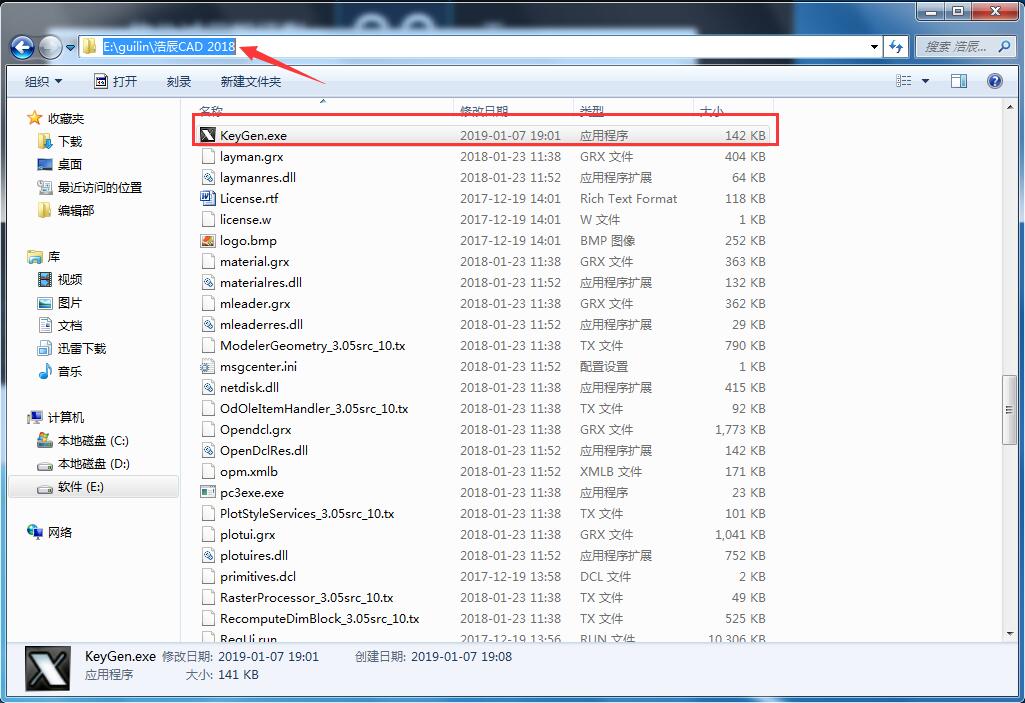Image resolution: width=1025 pixels, height=703 pixels.
Task: Click the refresh button beside address bar
Action: pyautogui.click(x=896, y=46)
